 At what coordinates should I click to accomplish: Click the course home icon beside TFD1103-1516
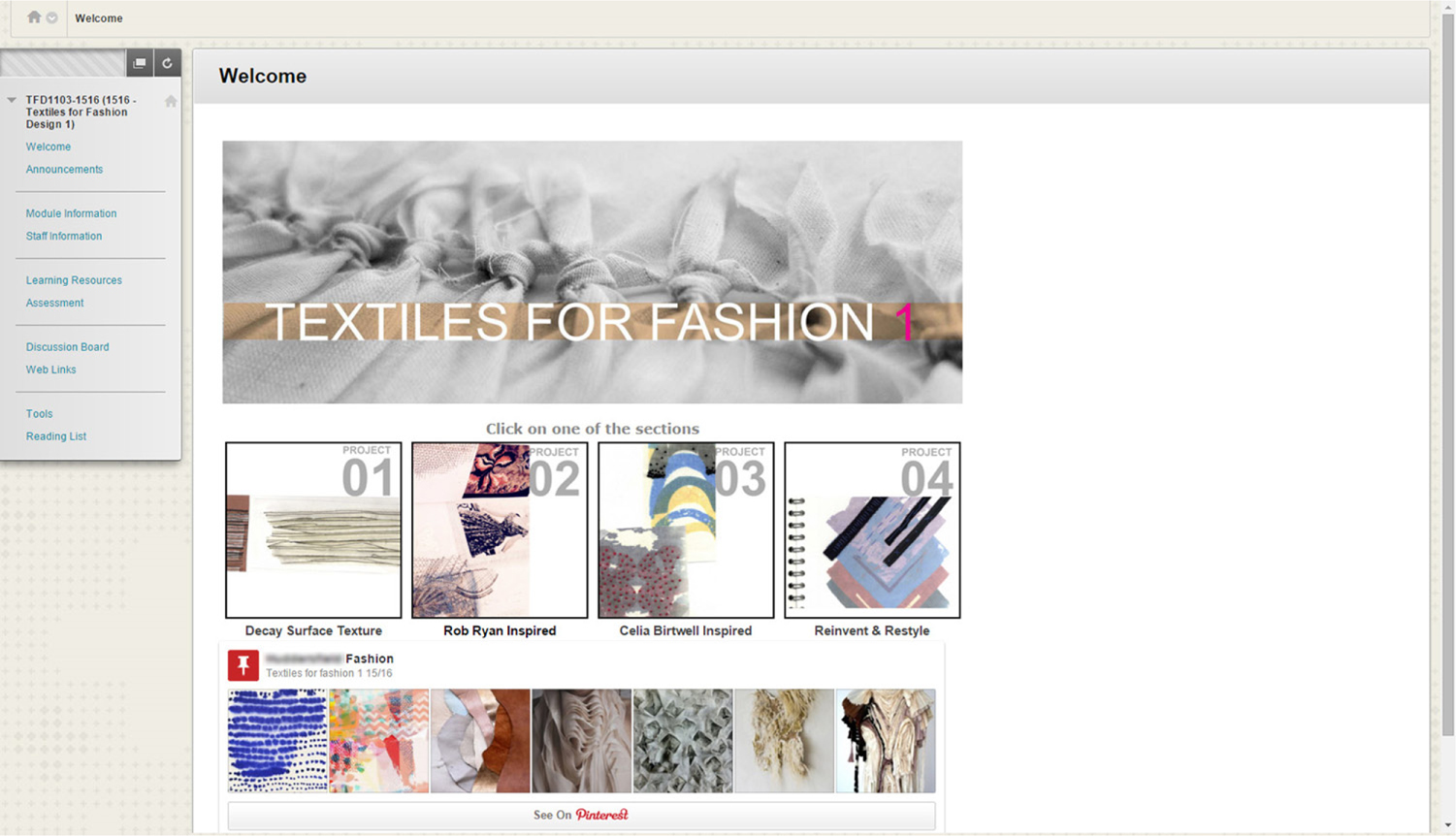point(171,101)
